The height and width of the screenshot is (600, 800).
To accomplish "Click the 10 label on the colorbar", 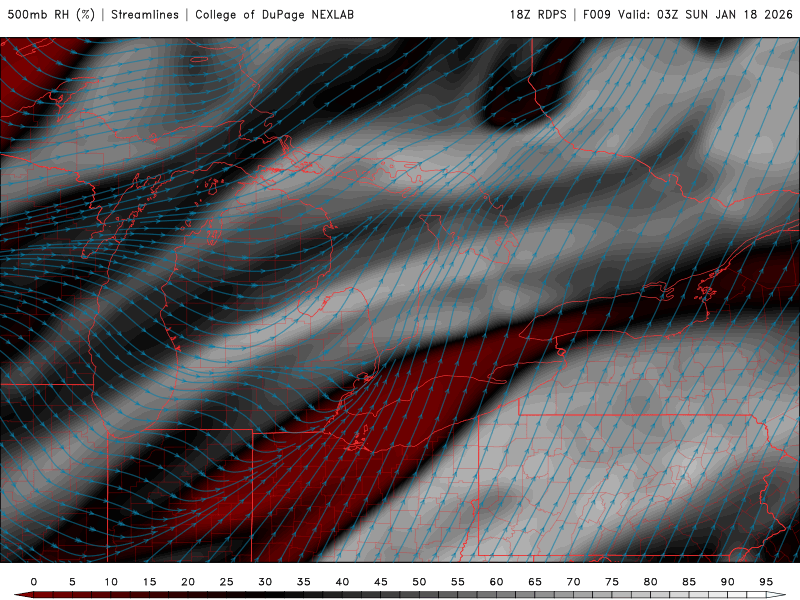I will (111, 582).
